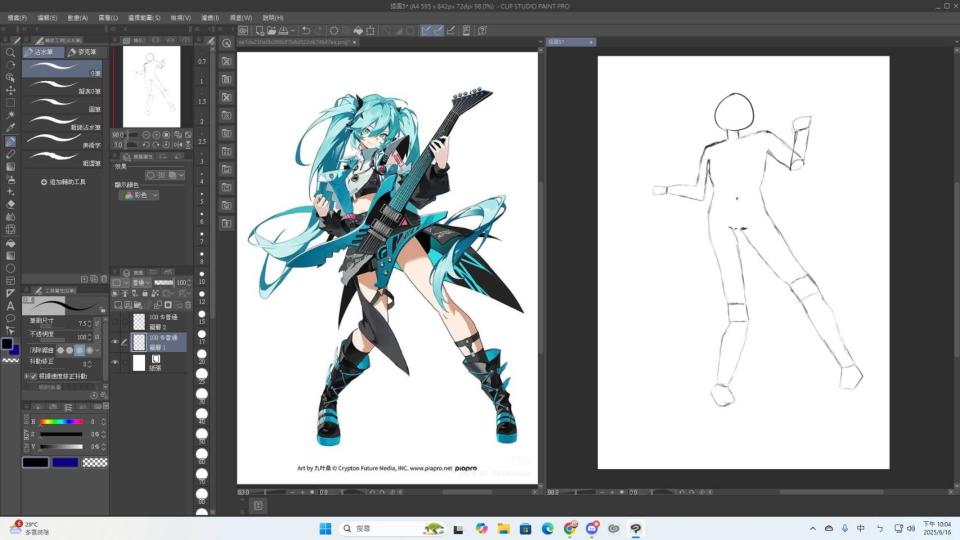This screenshot has height=540, width=960.
Task: Click the Clear layer icon in command bar
Action: [334, 30]
